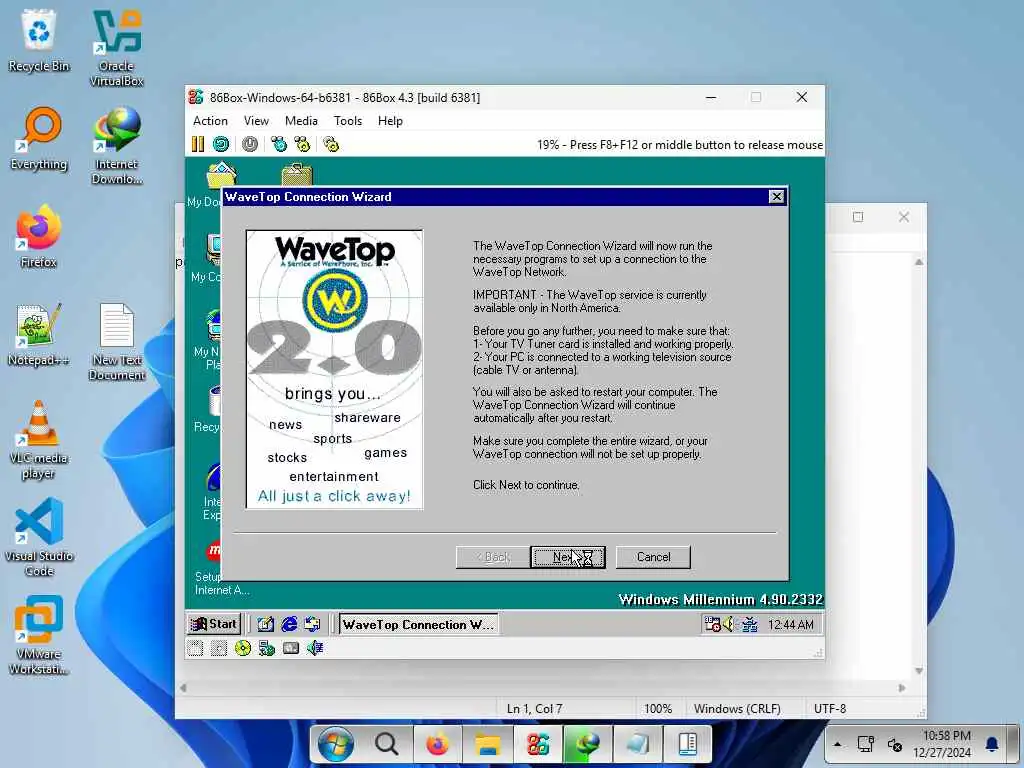
Task: Click Next in the WaveTop Connection Wizard
Action: (x=568, y=557)
